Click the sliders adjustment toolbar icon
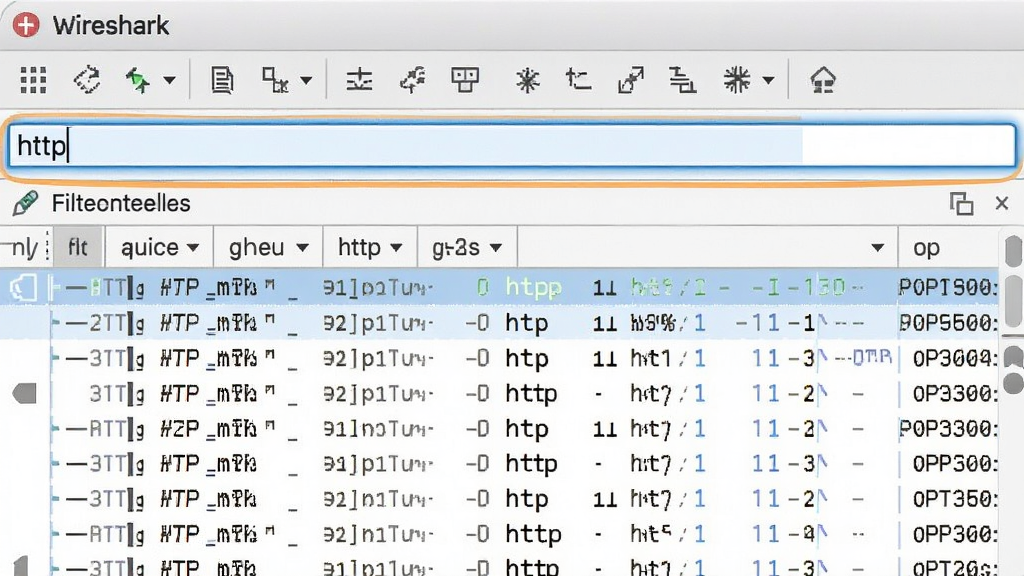 click(x=359, y=80)
